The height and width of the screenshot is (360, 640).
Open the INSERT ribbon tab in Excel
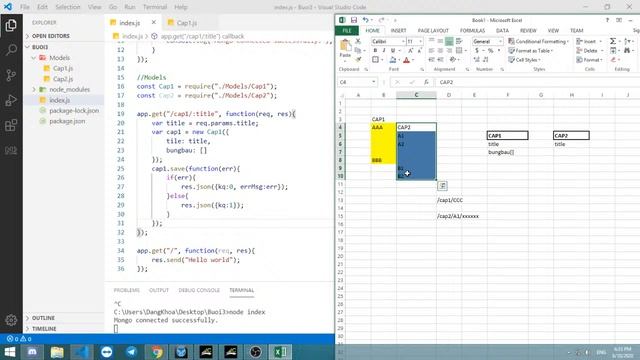tap(398, 31)
